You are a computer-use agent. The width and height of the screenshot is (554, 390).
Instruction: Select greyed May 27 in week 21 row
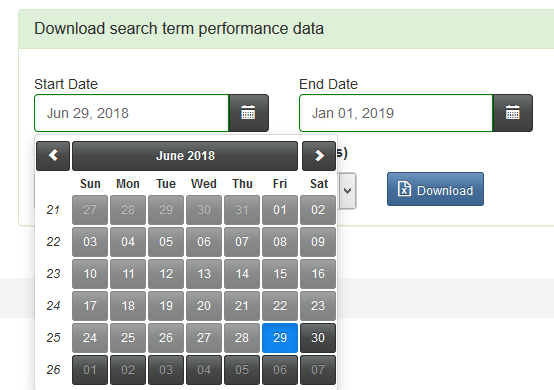tap(90, 210)
